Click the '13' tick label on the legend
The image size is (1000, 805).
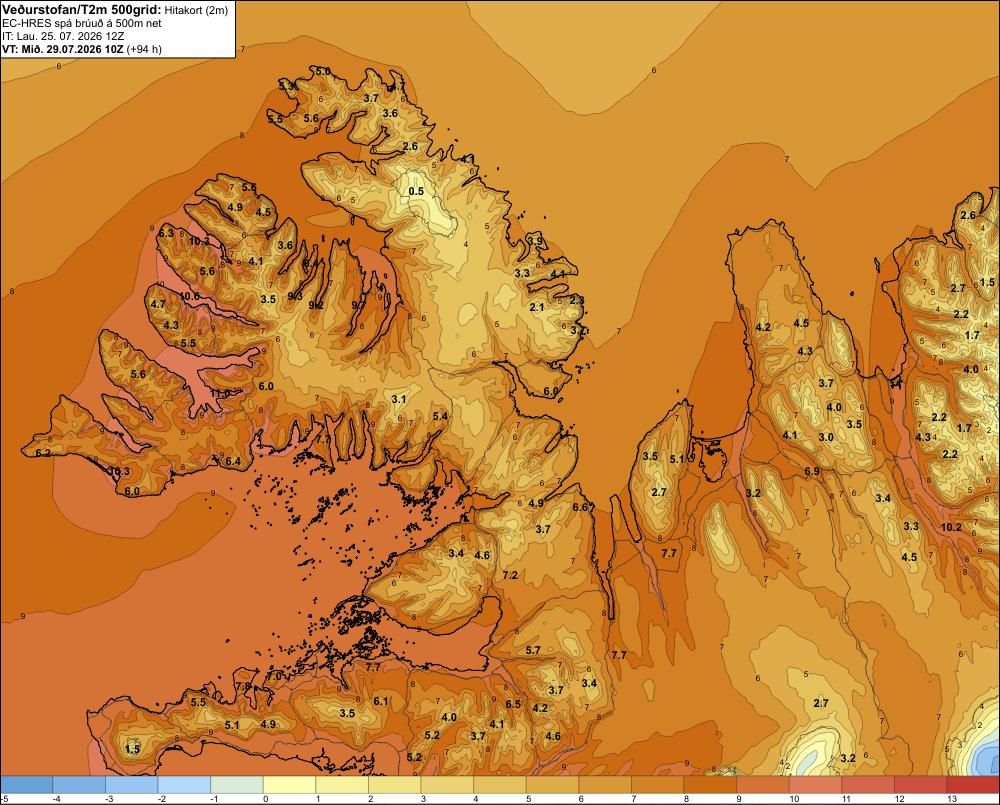[952, 799]
